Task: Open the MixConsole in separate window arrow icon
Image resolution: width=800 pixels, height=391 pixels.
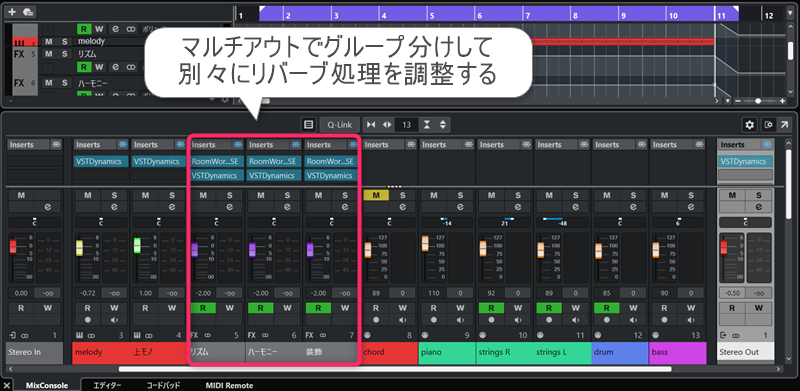Action: pyautogui.click(x=784, y=125)
